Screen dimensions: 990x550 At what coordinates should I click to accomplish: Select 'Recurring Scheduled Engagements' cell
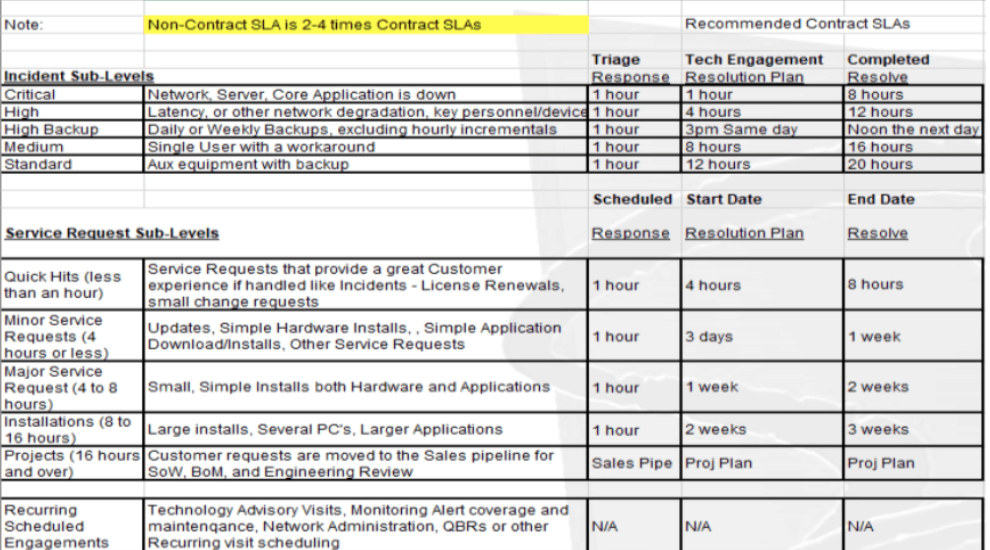[x=73, y=525]
